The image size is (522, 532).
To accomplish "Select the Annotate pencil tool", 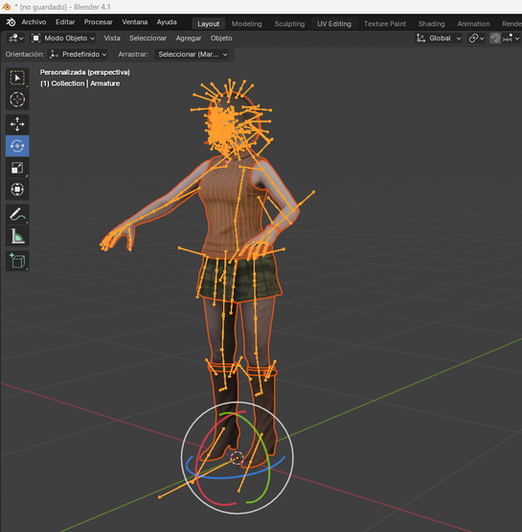I will (x=17, y=214).
